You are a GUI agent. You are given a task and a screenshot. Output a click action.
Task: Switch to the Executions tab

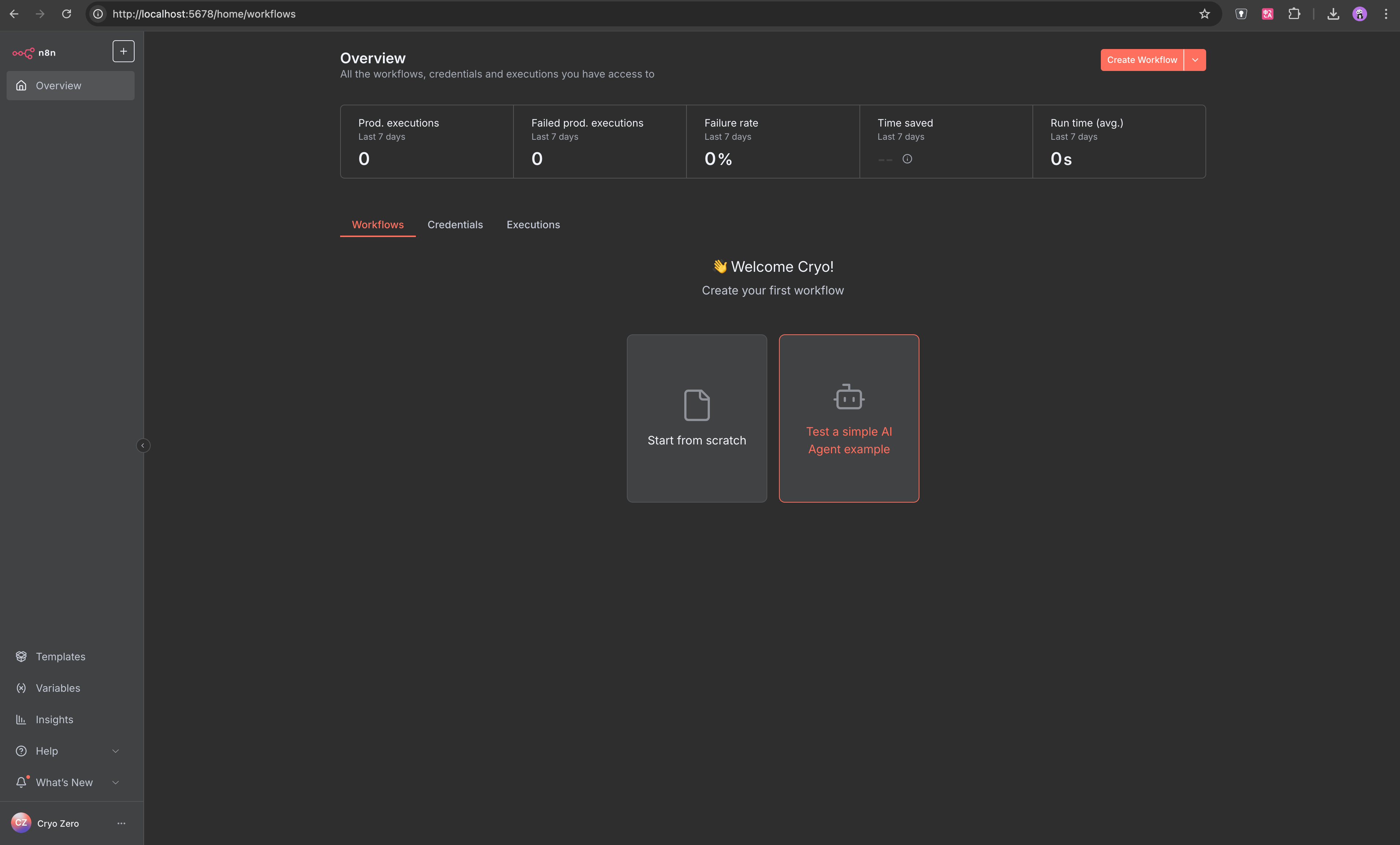(x=533, y=225)
